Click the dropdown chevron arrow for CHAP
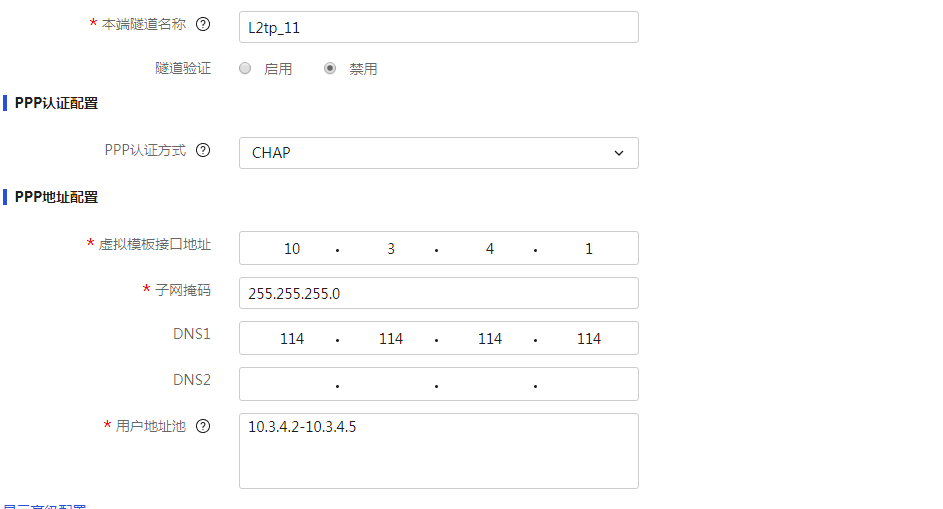This screenshot has height=509, width=943. tap(619, 153)
